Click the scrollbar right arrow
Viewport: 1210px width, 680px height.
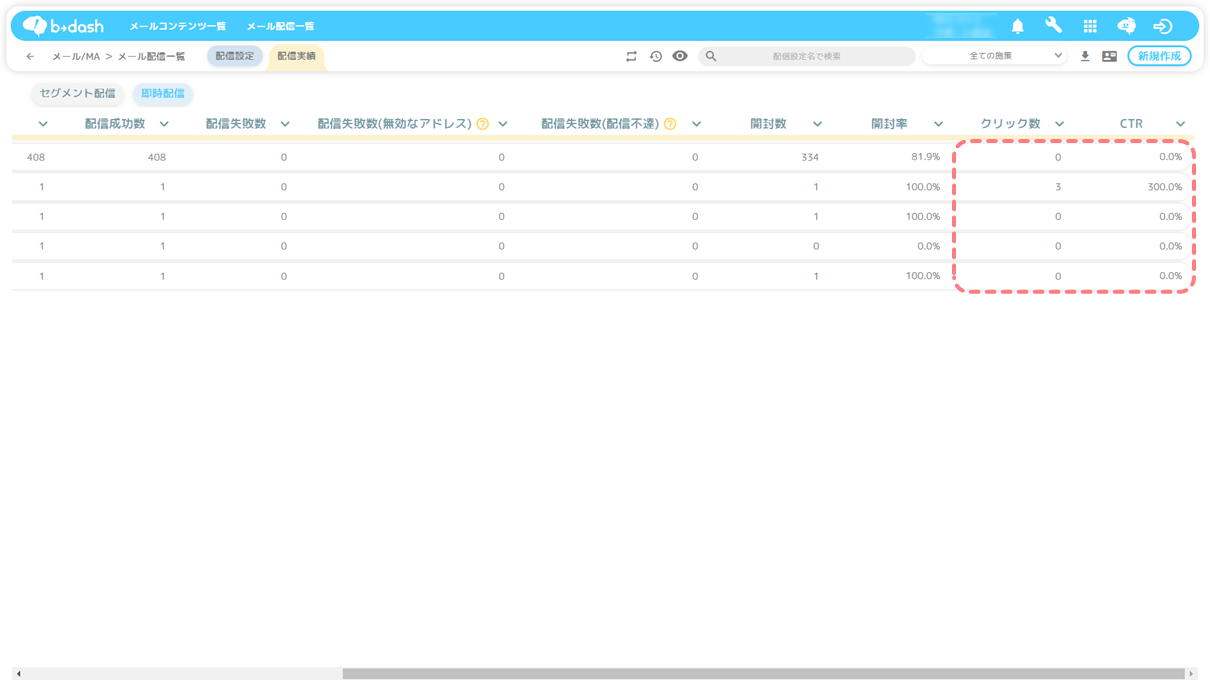coord(1191,674)
